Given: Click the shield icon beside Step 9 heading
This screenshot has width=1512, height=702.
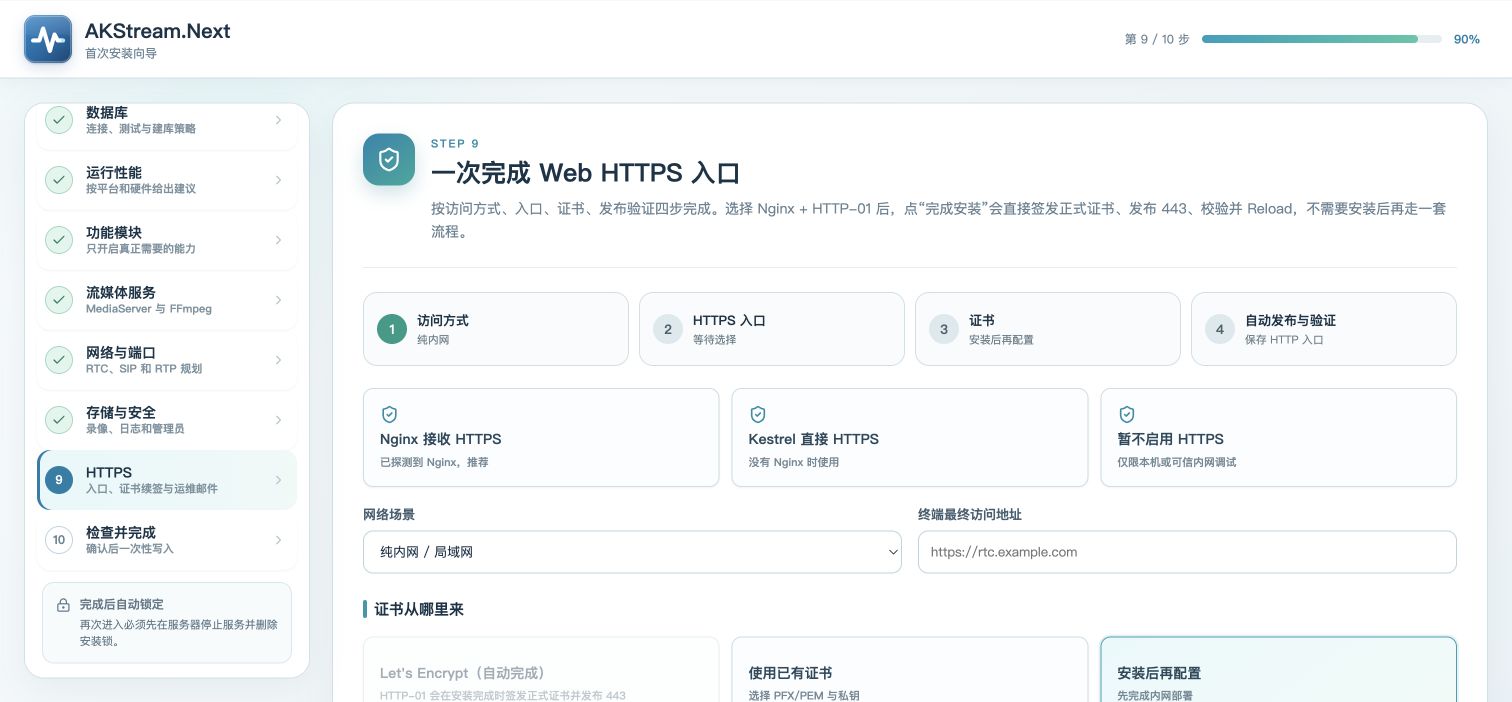Looking at the screenshot, I should pos(389,160).
